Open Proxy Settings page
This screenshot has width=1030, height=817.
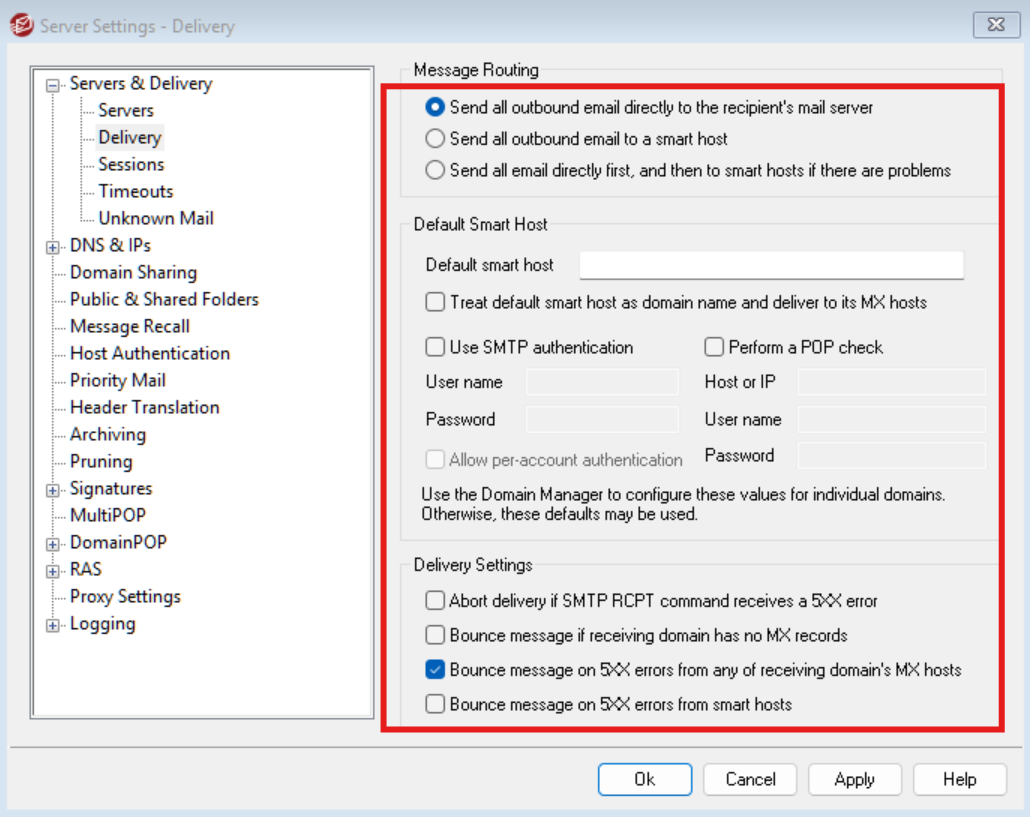coord(125,596)
